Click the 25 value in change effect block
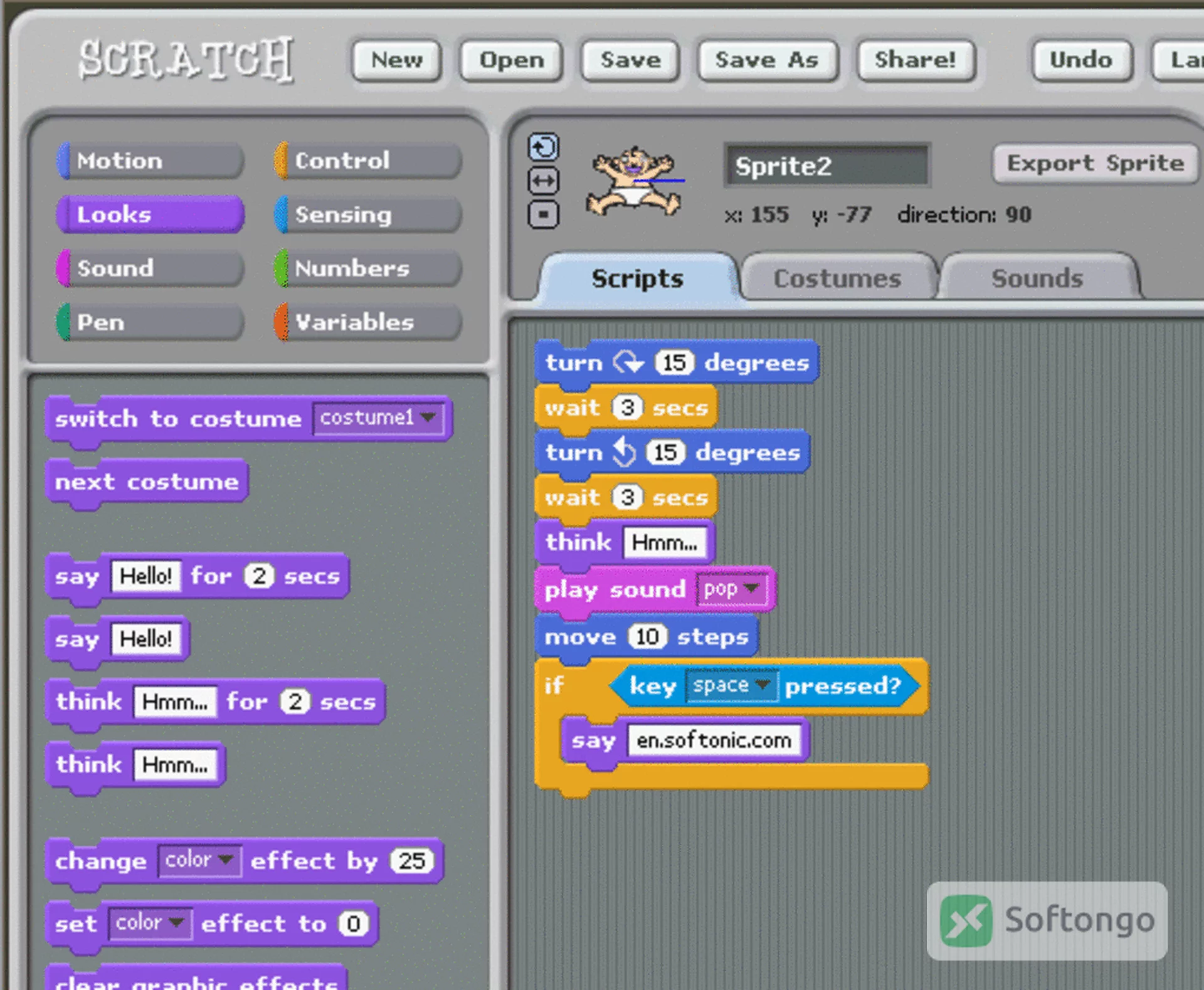 tap(412, 861)
